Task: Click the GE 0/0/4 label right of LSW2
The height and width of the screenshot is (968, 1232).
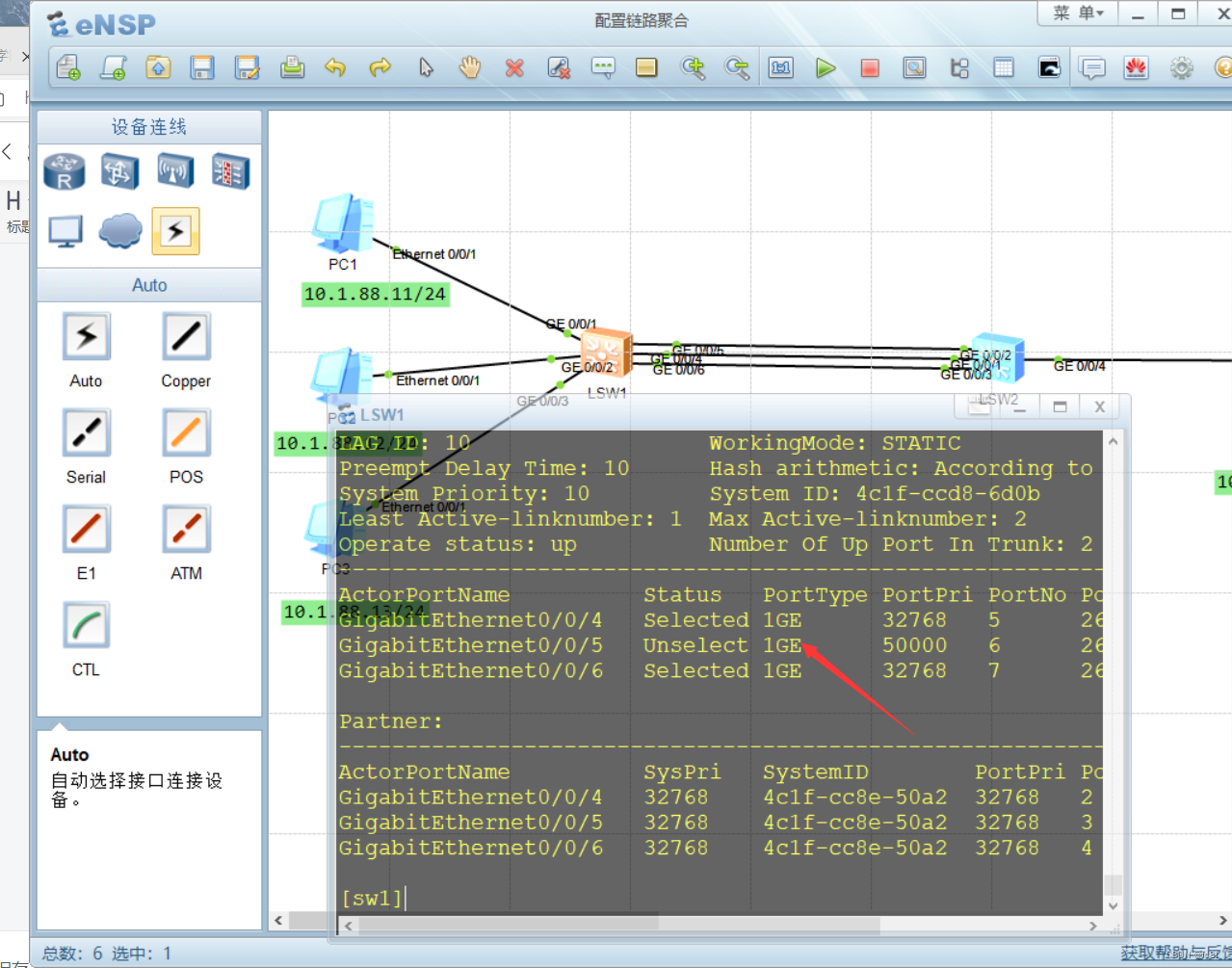Action: pos(1080,366)
